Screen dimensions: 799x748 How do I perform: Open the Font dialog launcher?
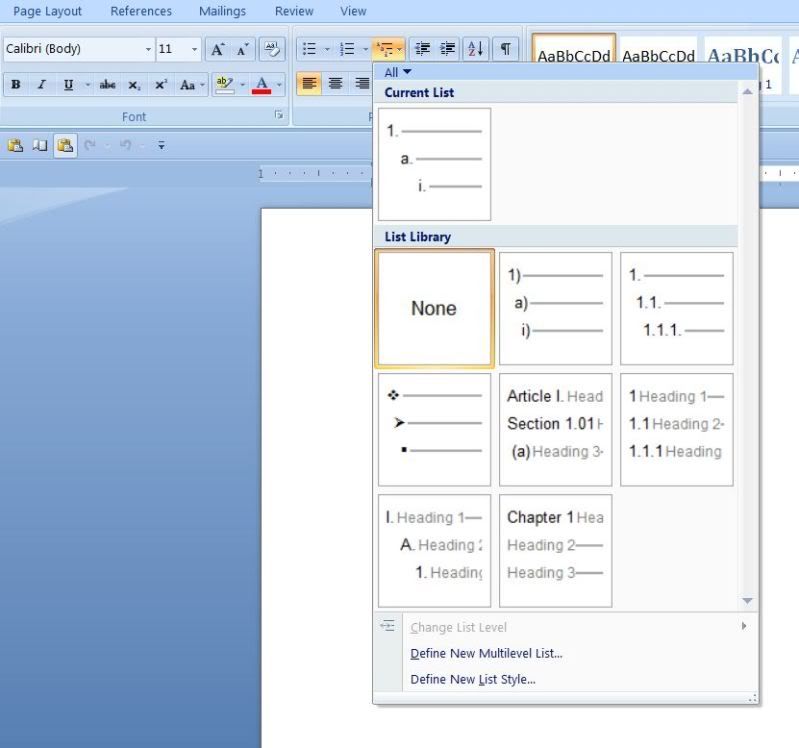point(279,115)
